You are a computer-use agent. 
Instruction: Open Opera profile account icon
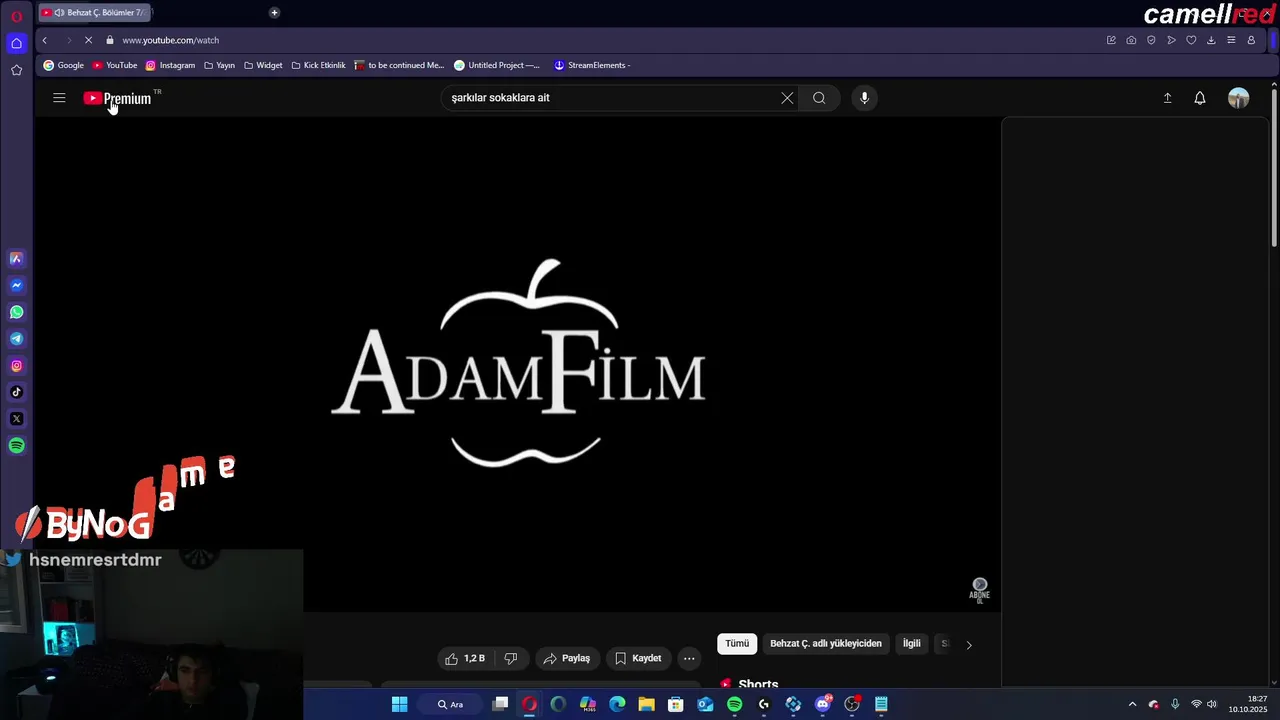pos(1251,40)
